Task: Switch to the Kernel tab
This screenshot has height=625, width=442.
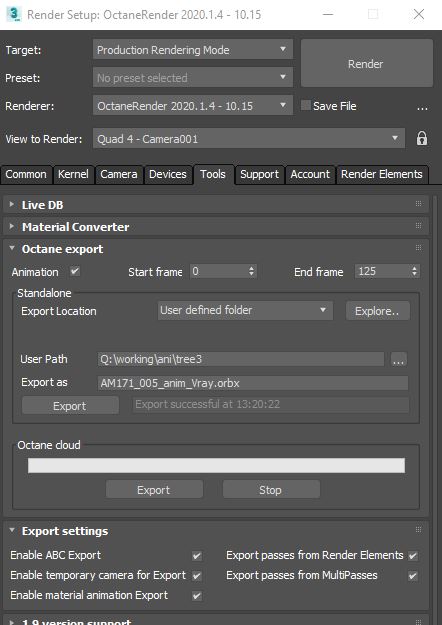Action: 73,175
